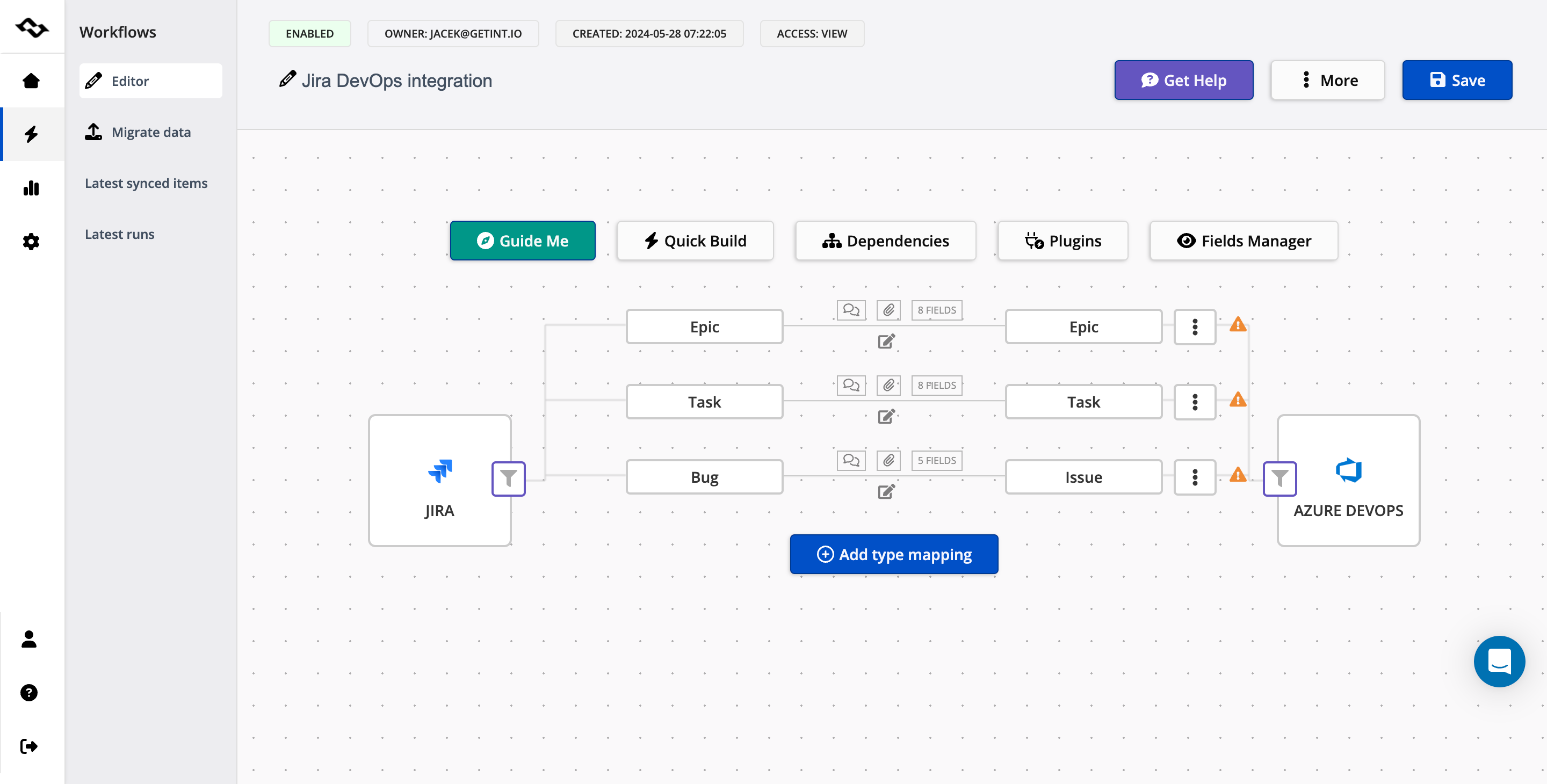Open the three-dot menu for Epic mapping
This screenshot has height=784, width=1547.
1195,327
